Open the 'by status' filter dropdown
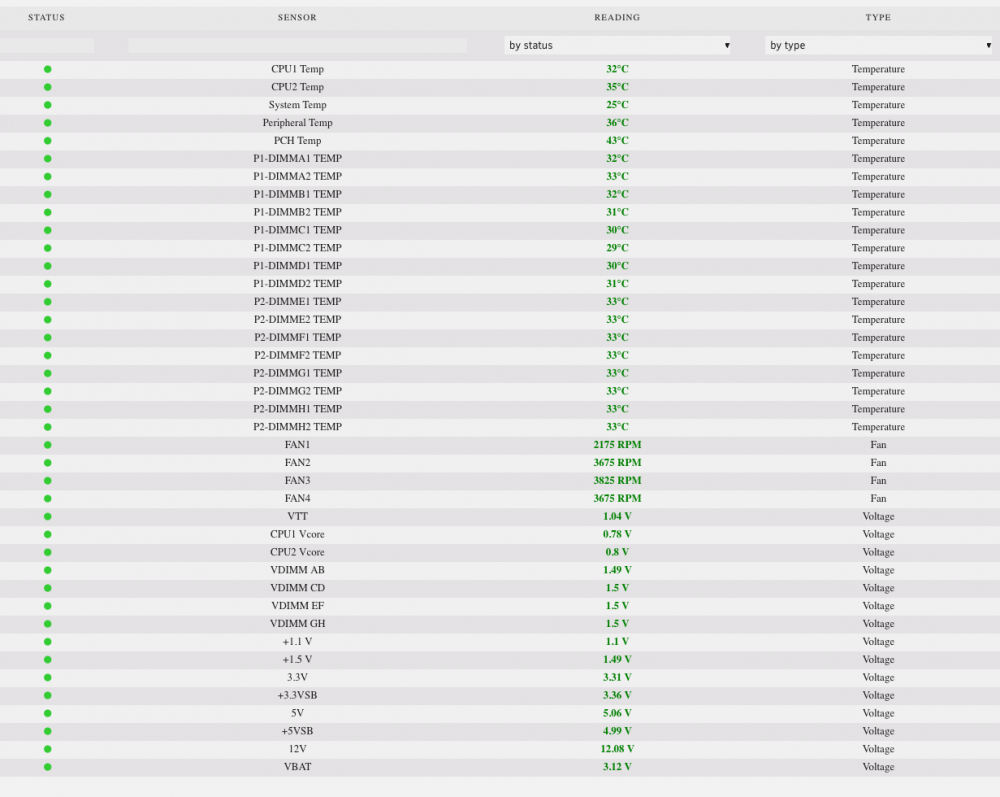 click(617, 45)
